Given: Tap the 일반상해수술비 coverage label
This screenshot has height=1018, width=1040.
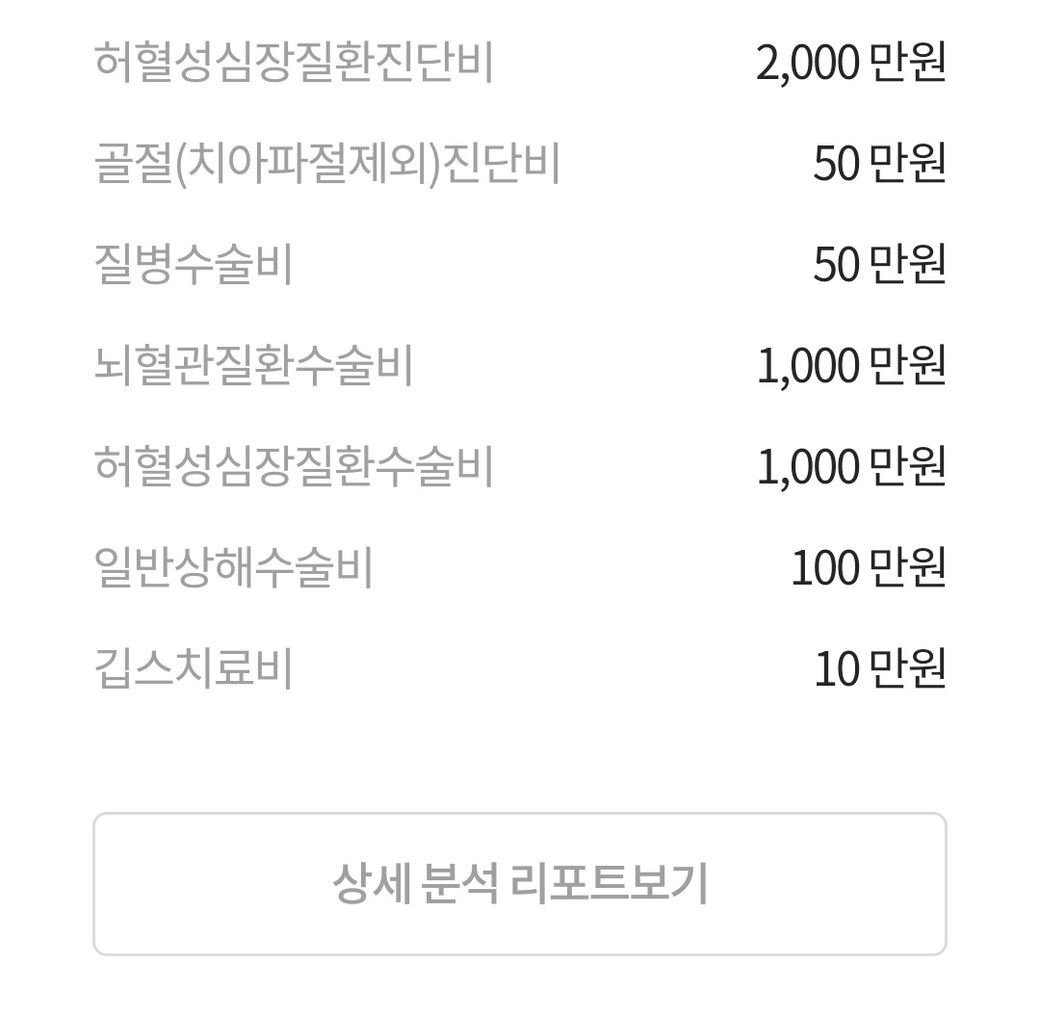Looking at the screenshot, I should tap(233, 568).
